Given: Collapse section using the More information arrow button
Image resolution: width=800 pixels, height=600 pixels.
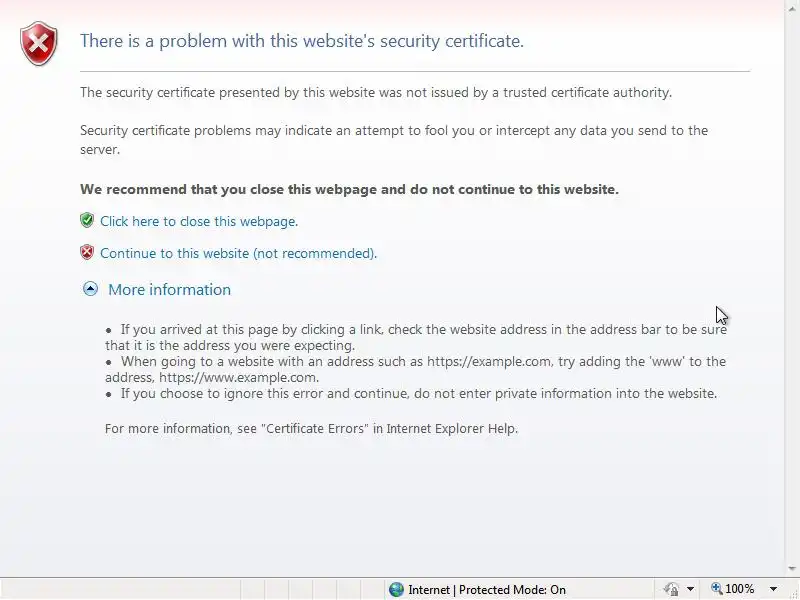Looking at the screenshot, I should point(90,289).
